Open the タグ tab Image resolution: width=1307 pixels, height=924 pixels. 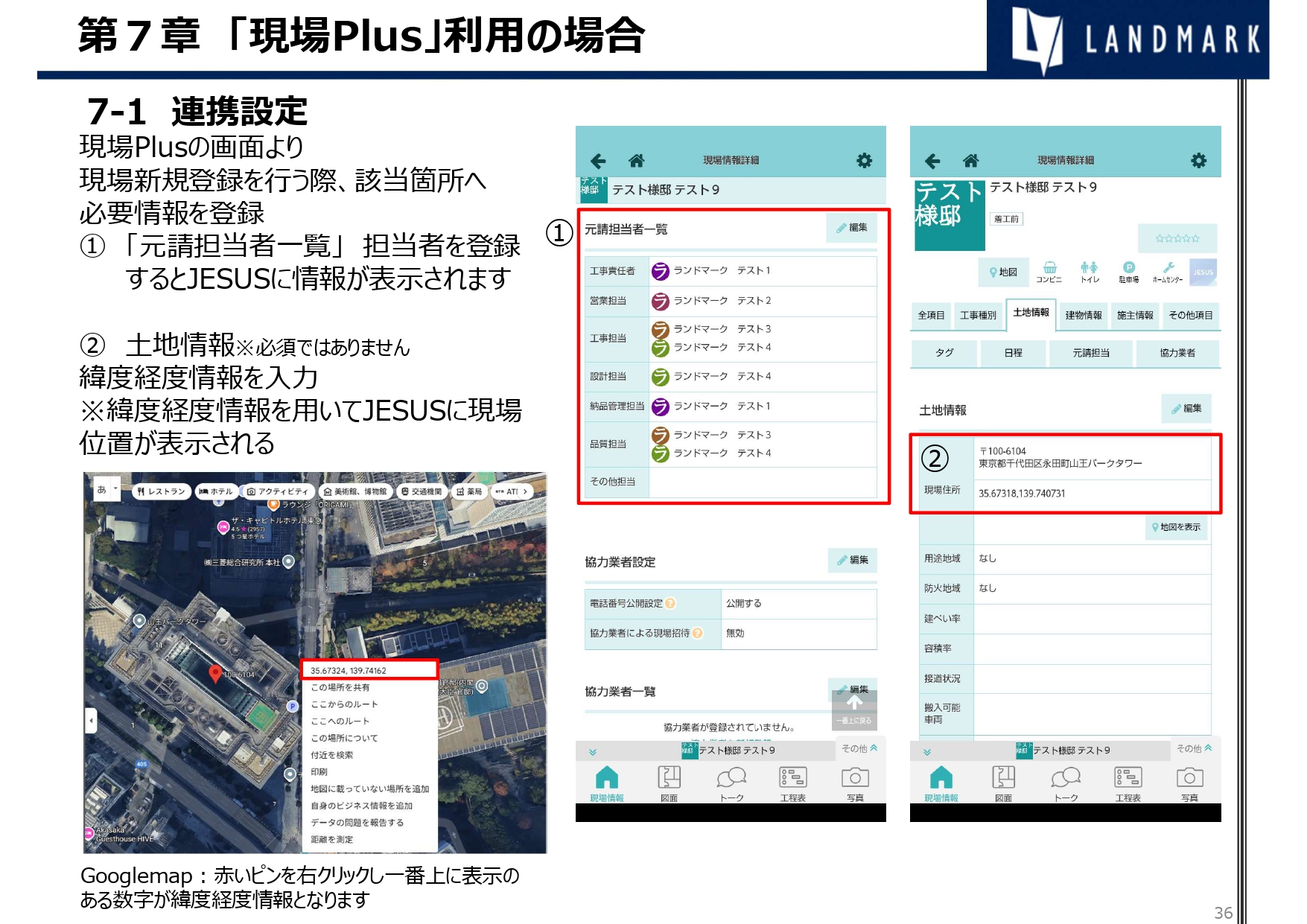coord(944,353)
